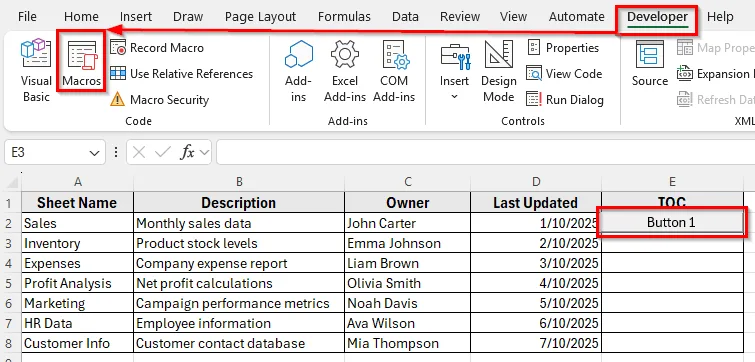Switch to the Draw tab
This screenshot has height=362, width=755.
pyautogui.click(x=188, y=16)
